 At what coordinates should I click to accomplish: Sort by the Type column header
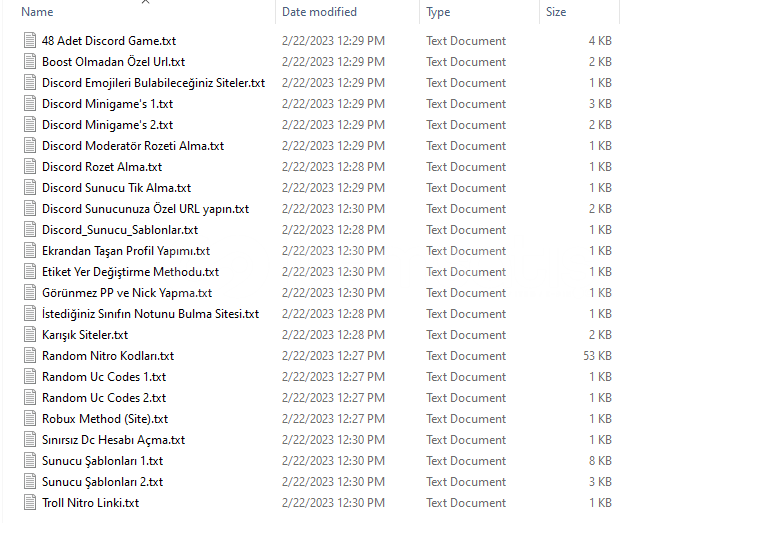(x=438, y=12)
